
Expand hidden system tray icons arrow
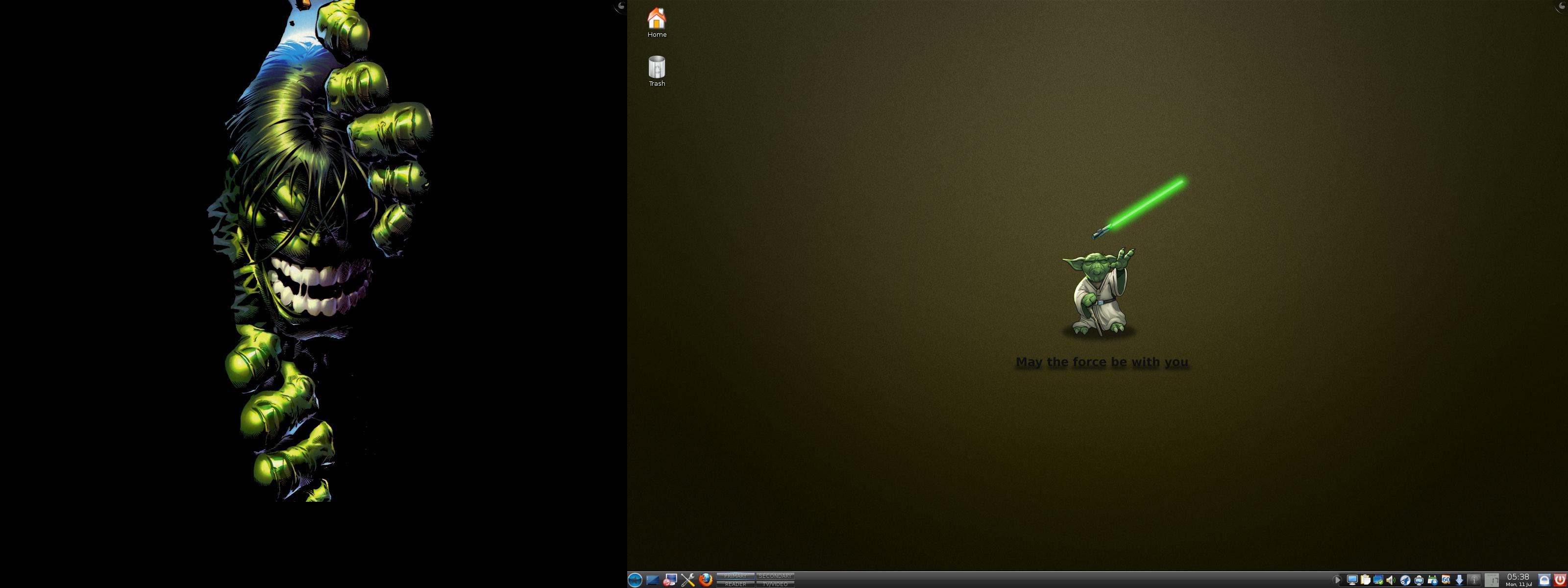[1337, 580]
